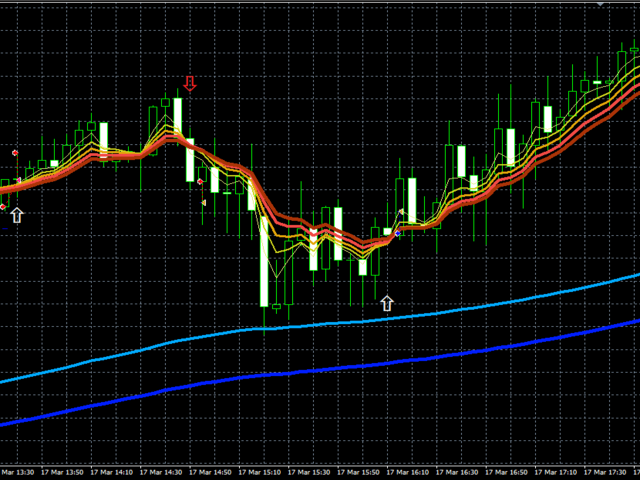Click the red down arrow sell signal
The image size is (640, 480).
click(x=189, y=83)
